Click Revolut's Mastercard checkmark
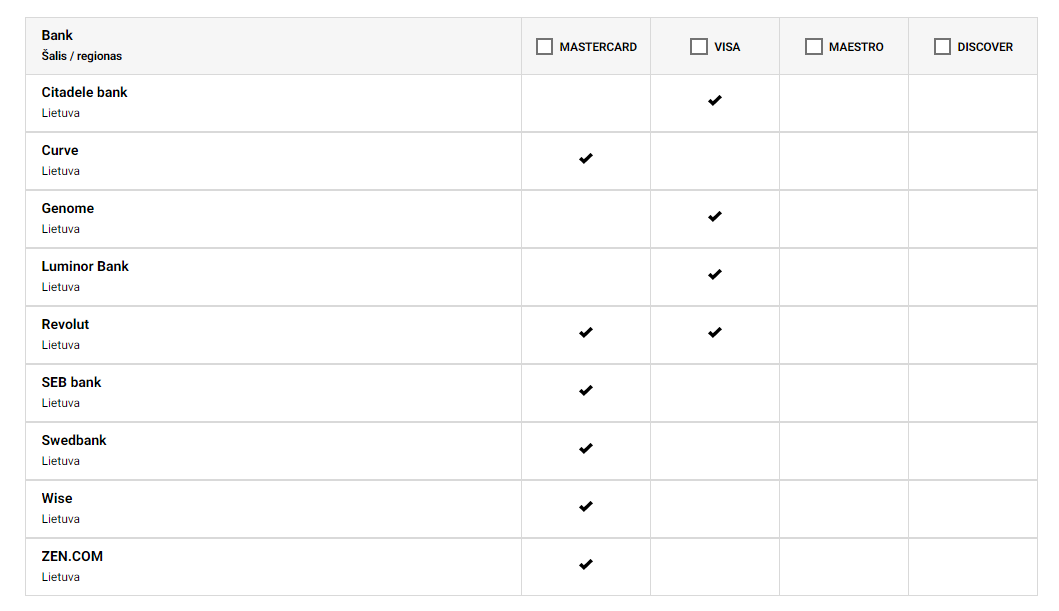The height and width of the screenshot is (611, 1059). (586, 333)
